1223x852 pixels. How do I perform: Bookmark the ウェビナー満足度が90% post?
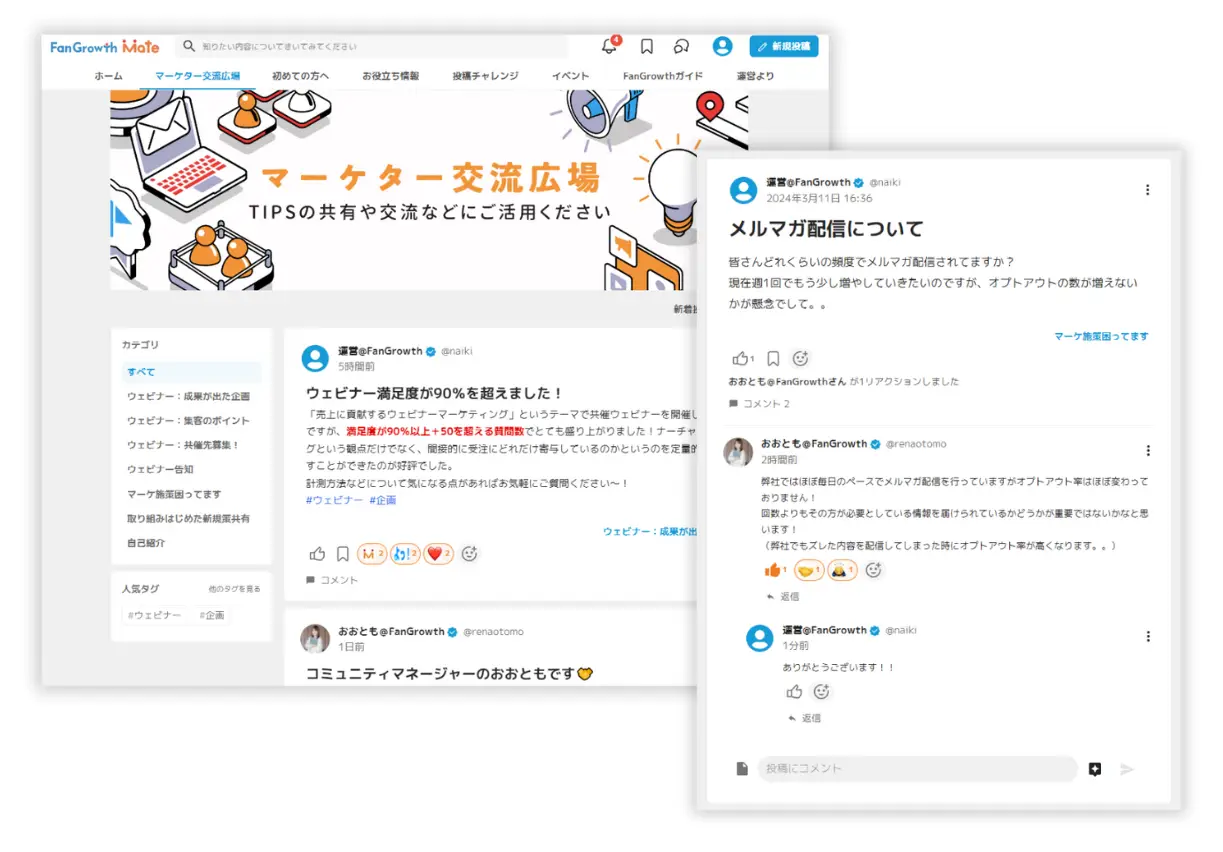tap(342, 553)
